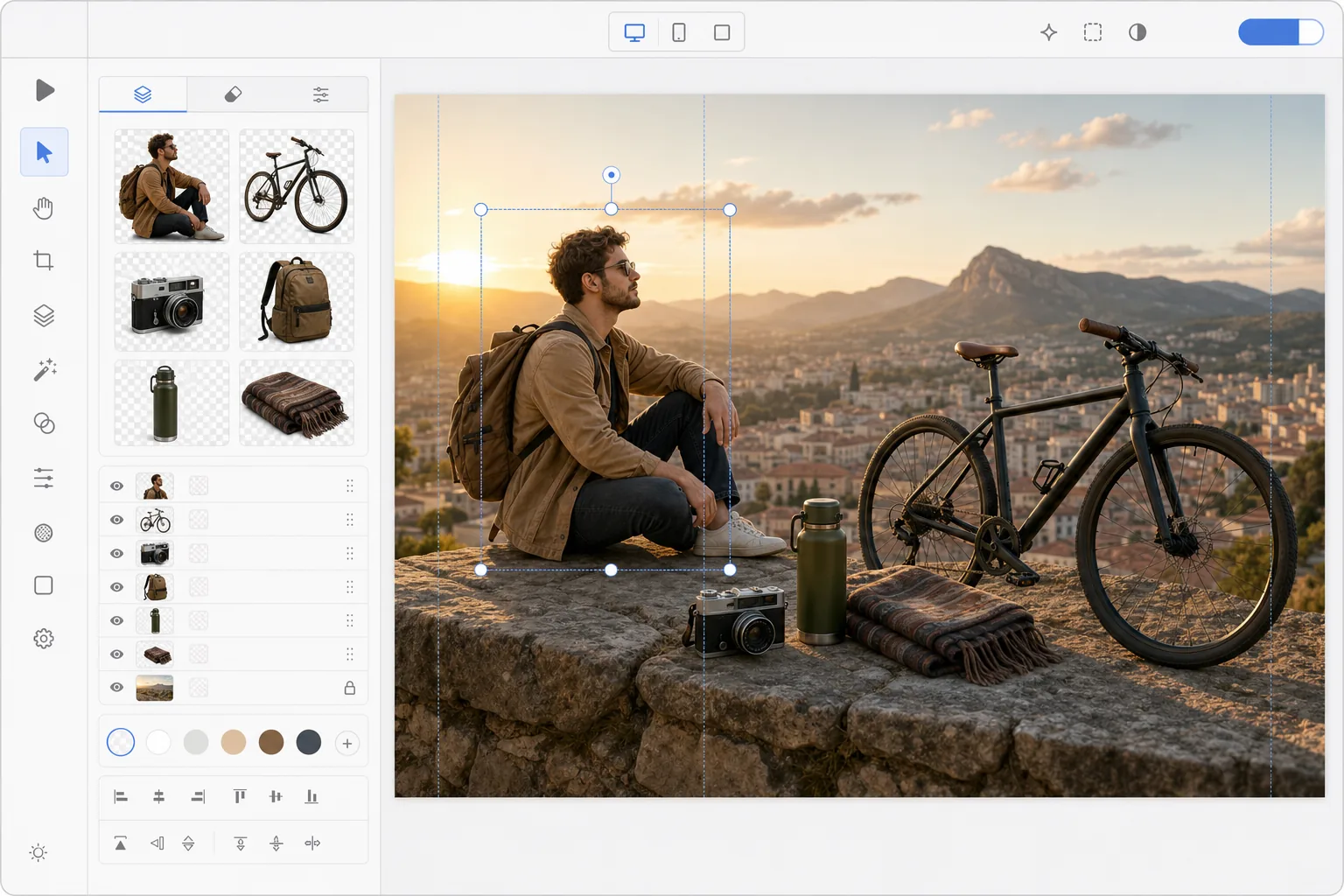
Task: Choose the light gray color swatch
Action: (196, 742)
